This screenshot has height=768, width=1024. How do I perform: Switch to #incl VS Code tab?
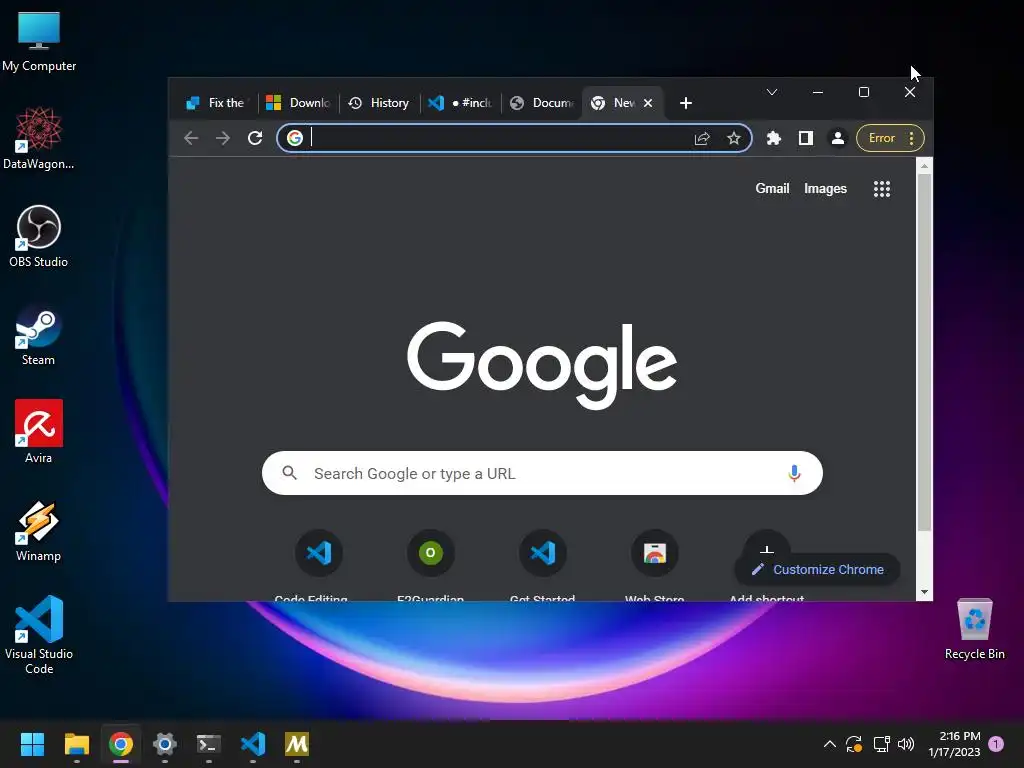pyautogui.click(x=460, y=103)
